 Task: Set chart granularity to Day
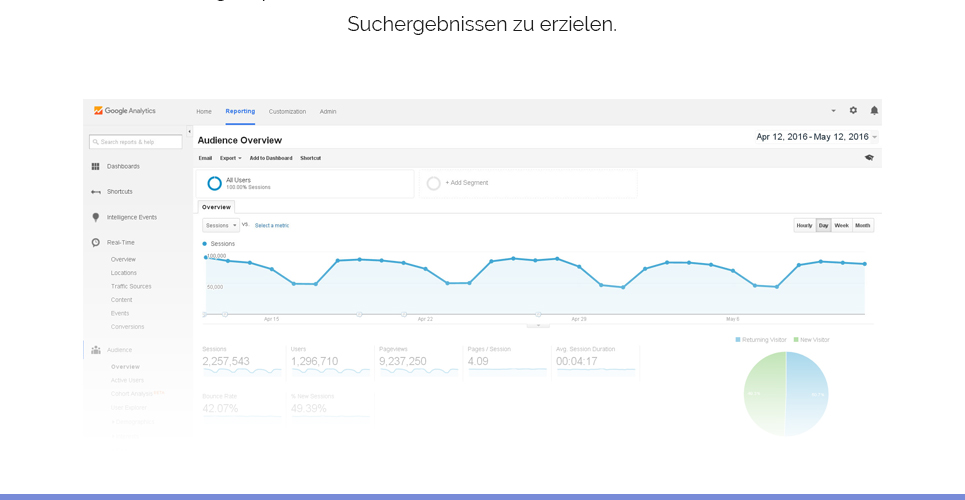click(823, 225)
